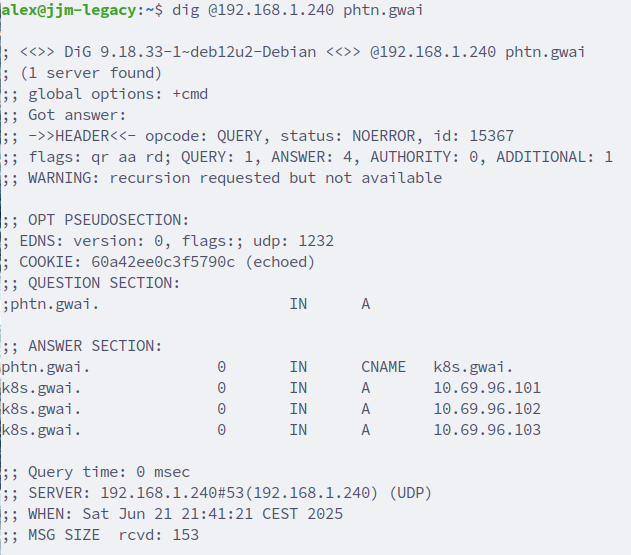Image resolution: width=631 pixels, height=555 pixels.
Task: Click the IP address 10.69.96.102
Action: point(487,409)
